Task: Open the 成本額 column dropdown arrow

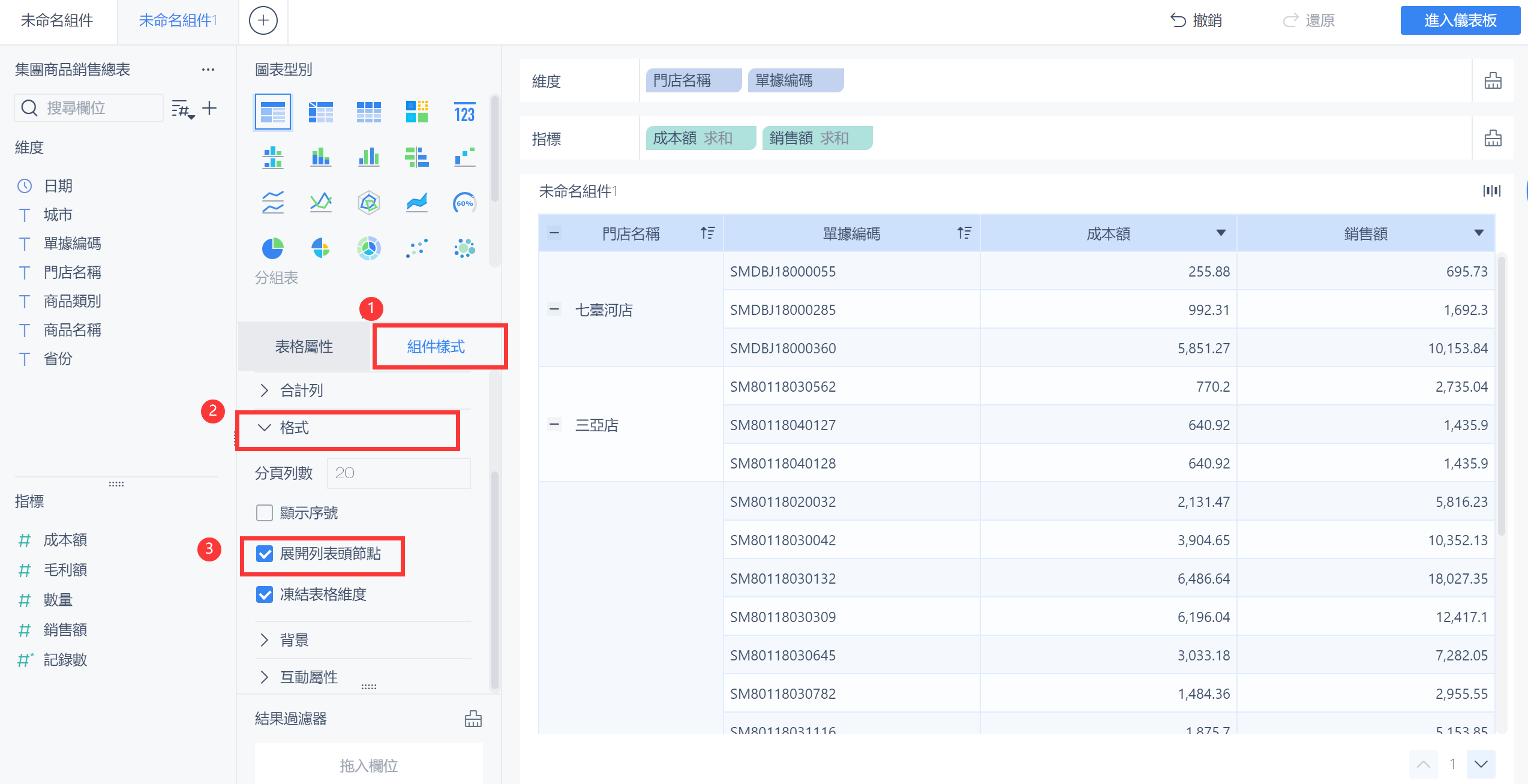Action: click(x=1220, y=233)
